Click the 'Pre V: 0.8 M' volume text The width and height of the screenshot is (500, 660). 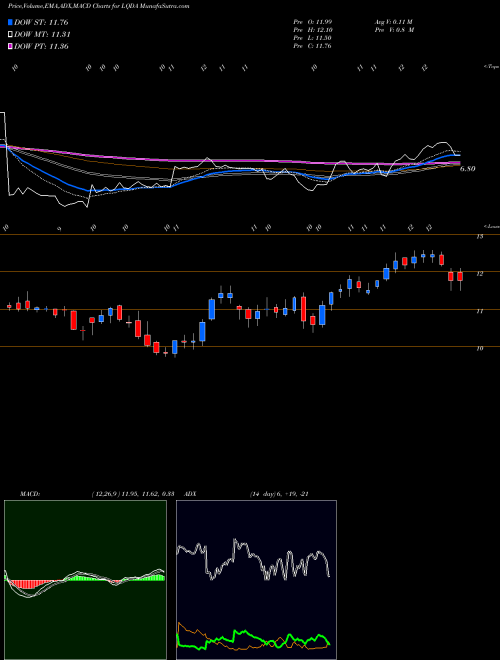pos(394,30)
